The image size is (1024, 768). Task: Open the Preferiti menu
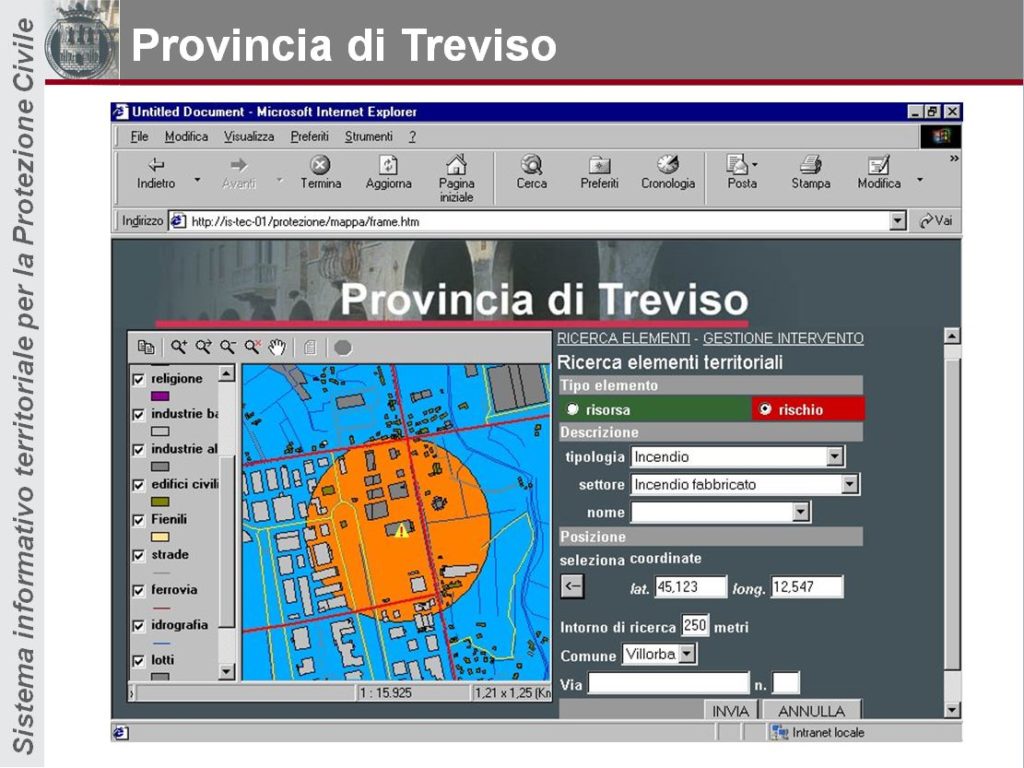point(310,136)
